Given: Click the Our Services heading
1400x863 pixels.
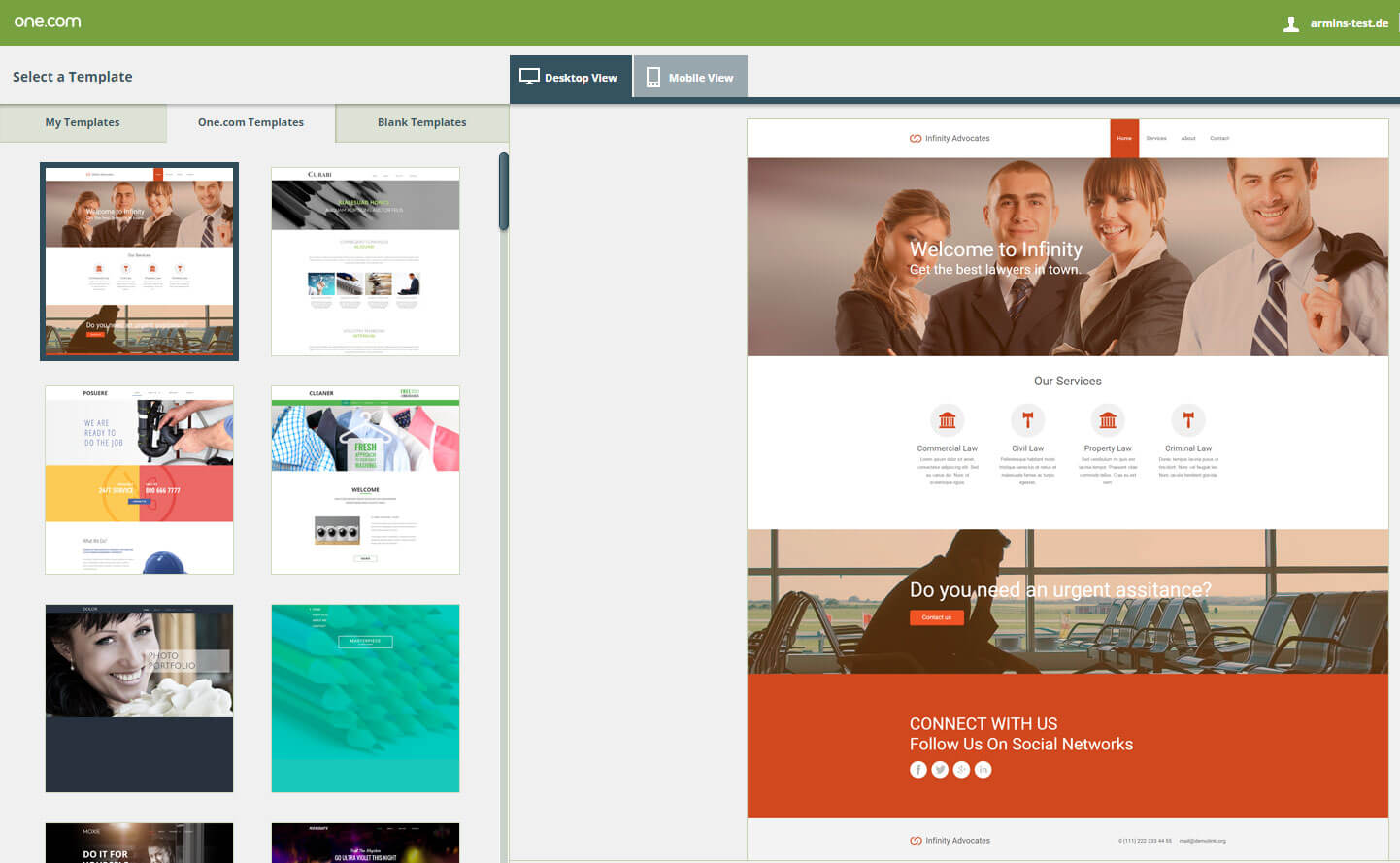Looking at the screenshot, I should click(1068, 382).
